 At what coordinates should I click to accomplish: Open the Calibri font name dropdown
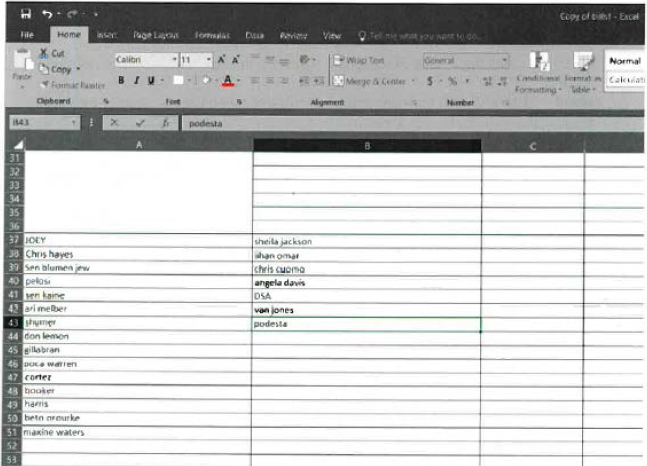click(173, 60)
